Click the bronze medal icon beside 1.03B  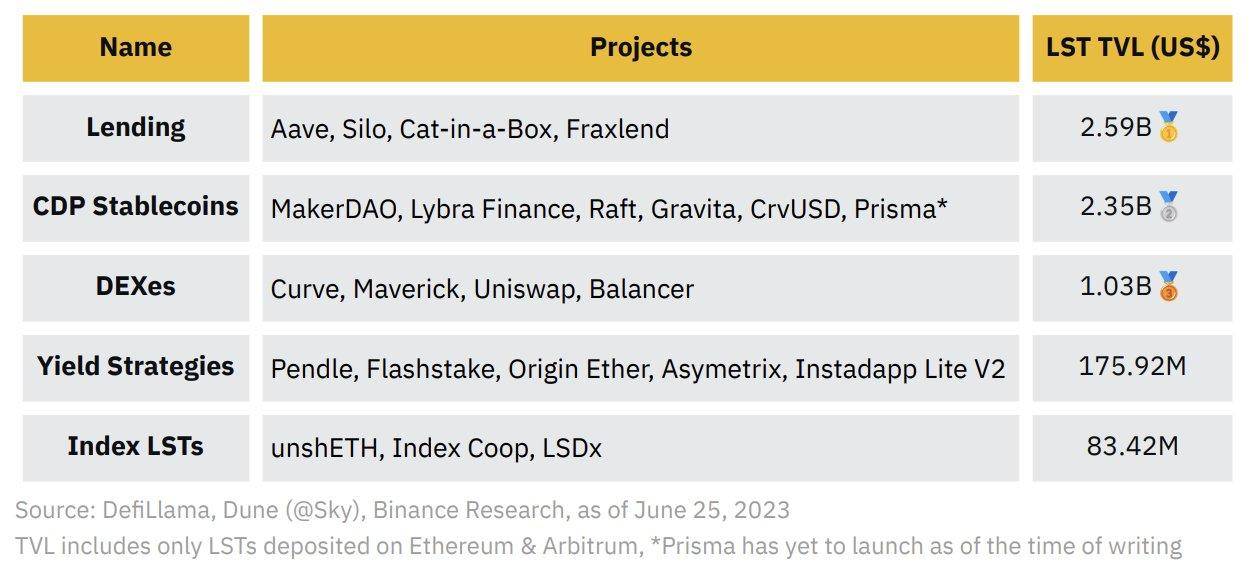pos(1169,286)
